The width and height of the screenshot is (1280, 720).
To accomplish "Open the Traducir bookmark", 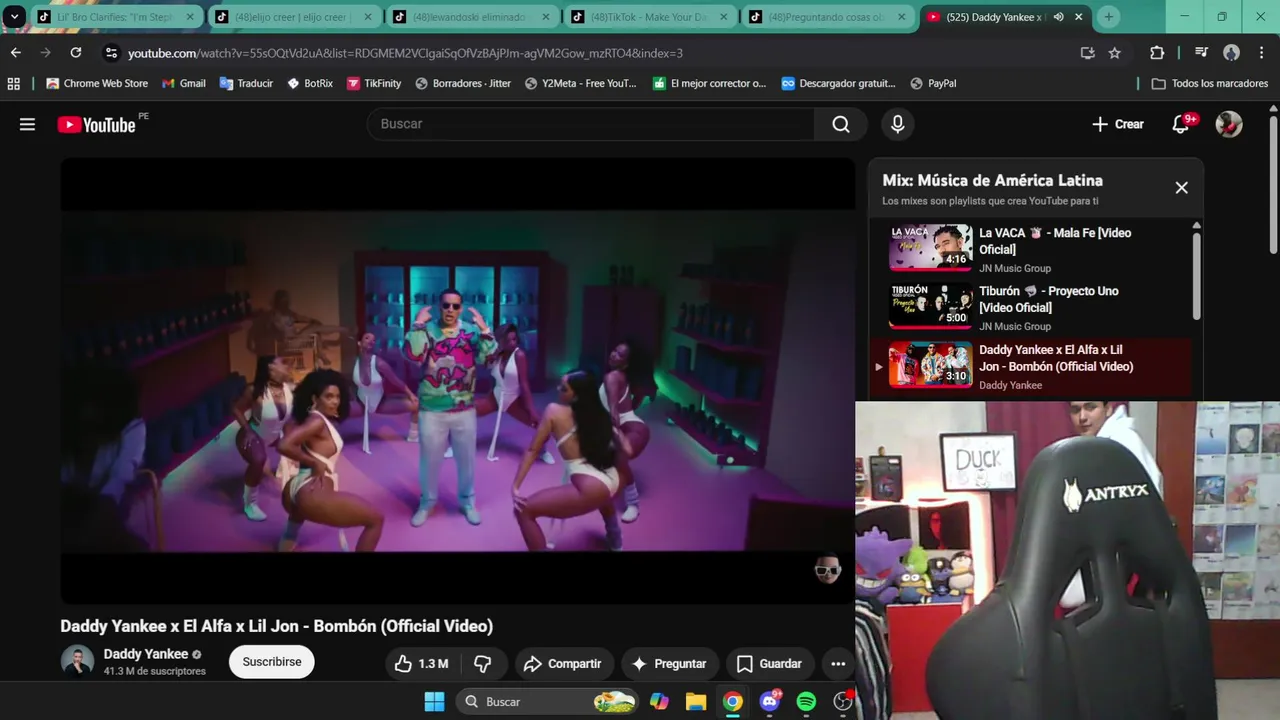I will [x=246, y=83].
